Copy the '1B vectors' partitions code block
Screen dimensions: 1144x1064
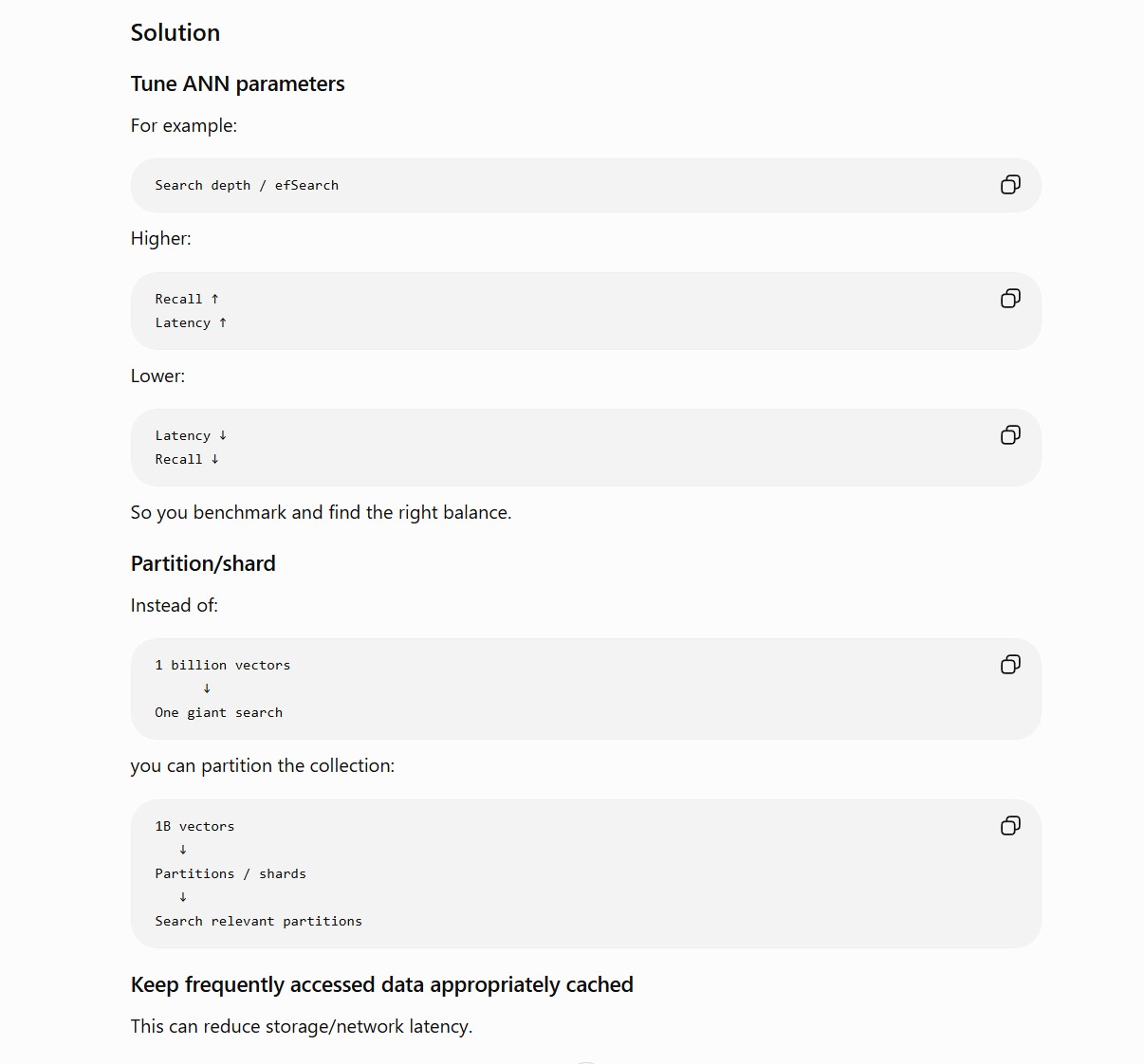[x=1010, y=826]
